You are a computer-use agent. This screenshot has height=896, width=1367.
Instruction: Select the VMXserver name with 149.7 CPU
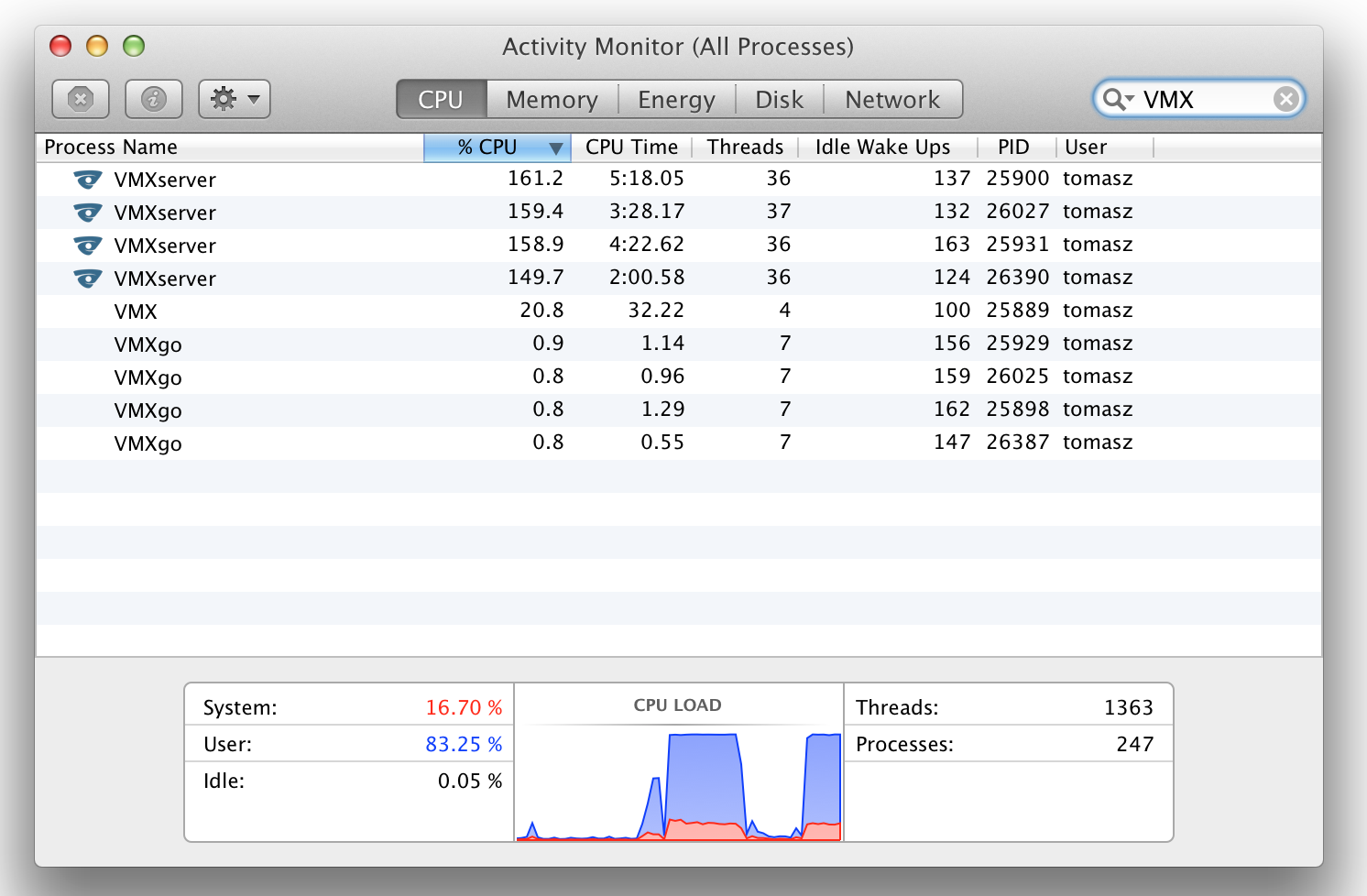pyautogui.click(x=165, y=279)
